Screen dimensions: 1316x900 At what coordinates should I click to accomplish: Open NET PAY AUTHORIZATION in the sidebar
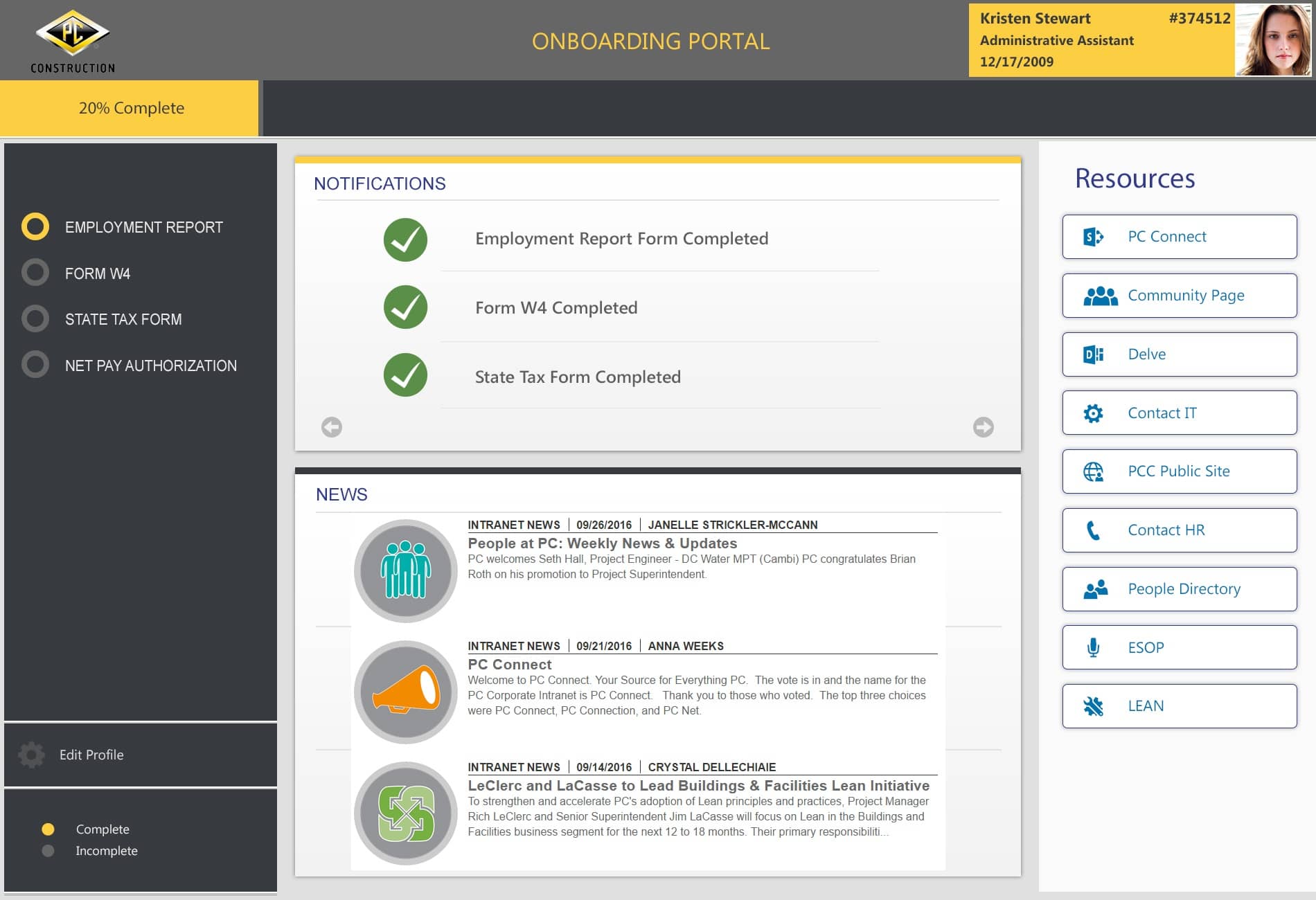point(151,366)
